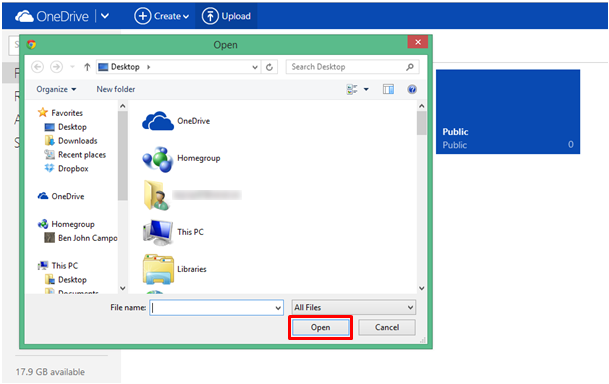This screenshot has height=384, width=609.
Task: Open the Help icon
Action: [x=412, y=89]
